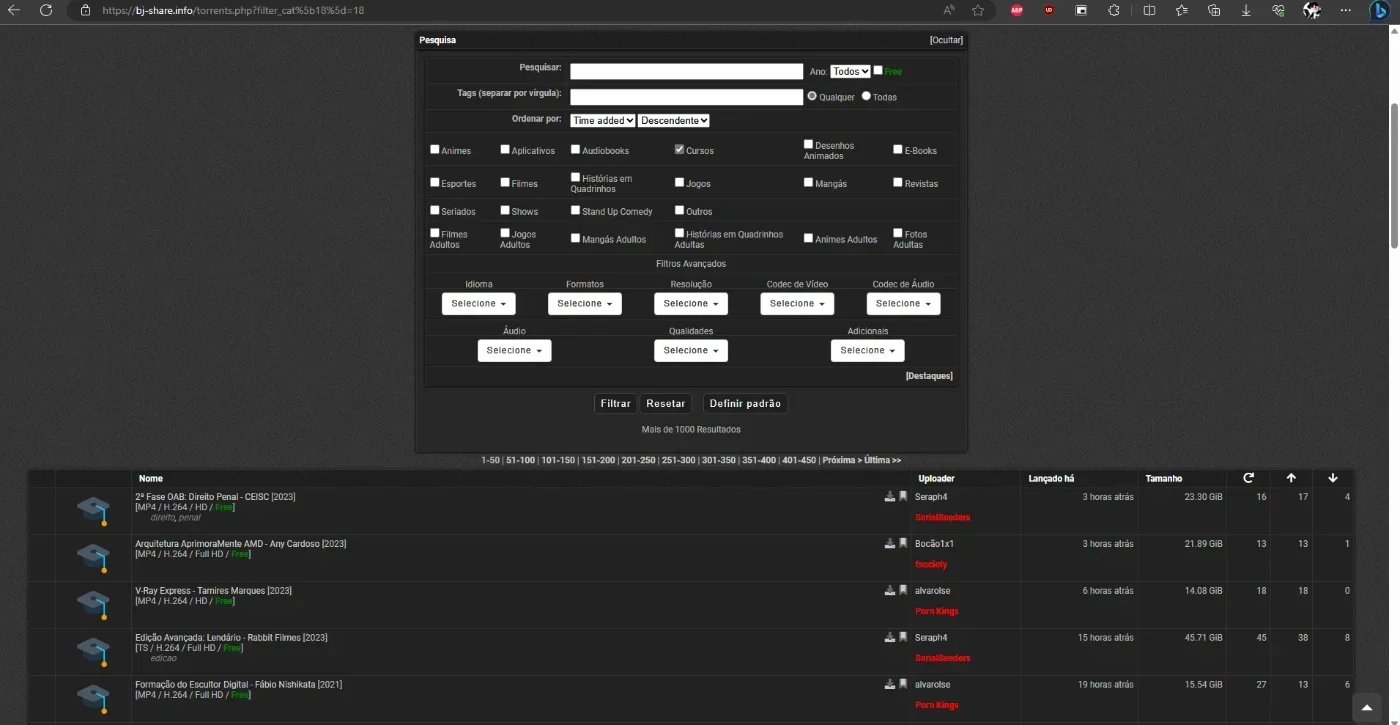The width and height of the screenshot is (1400, 725).
Task: Open the Bing Copilot sidebar icon
Action: pyautogui.click(x=1379, y=10)
